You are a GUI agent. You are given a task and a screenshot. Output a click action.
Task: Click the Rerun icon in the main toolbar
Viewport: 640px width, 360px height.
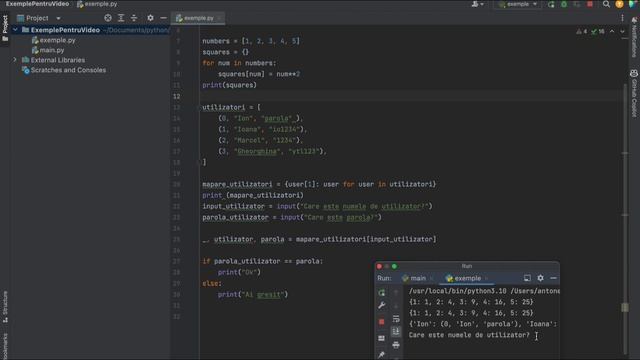[551, 4]
